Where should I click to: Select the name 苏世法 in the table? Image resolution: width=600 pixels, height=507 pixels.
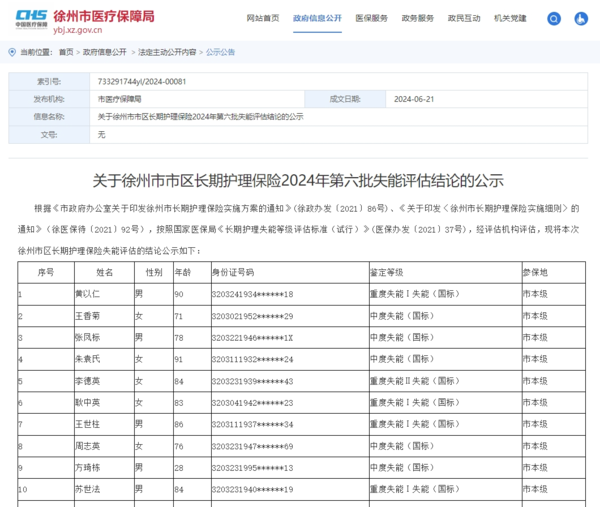[87, 489]
